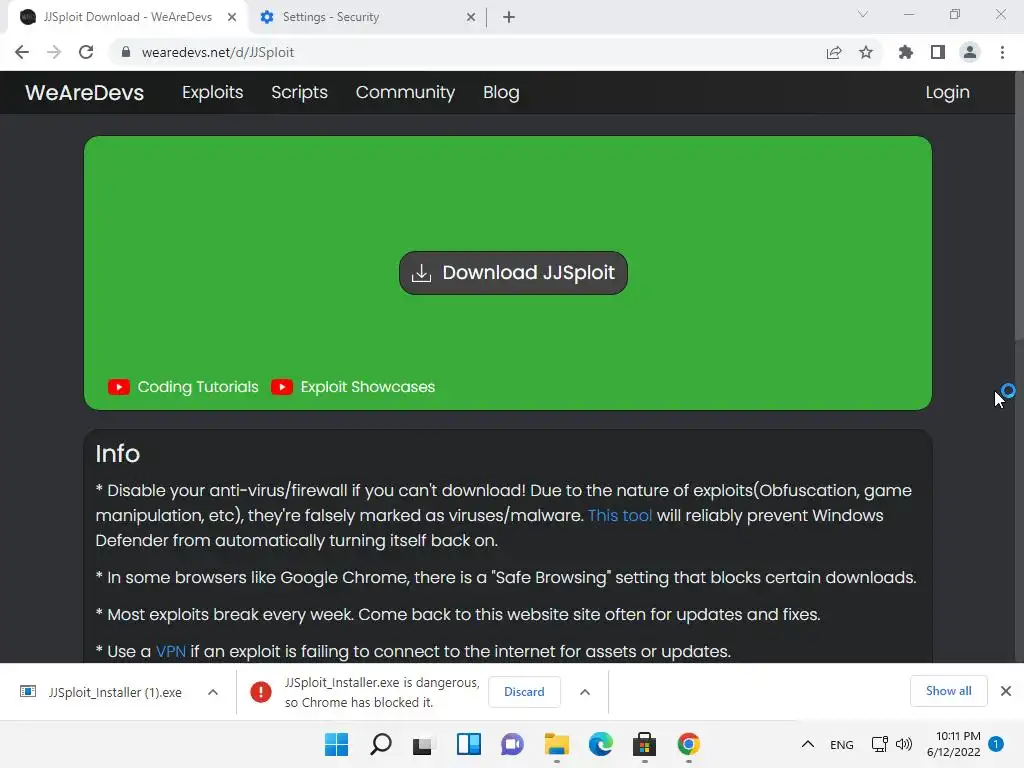Open Task View on taskbar
The image size is (1024, 768).
[x=423, y=744]
